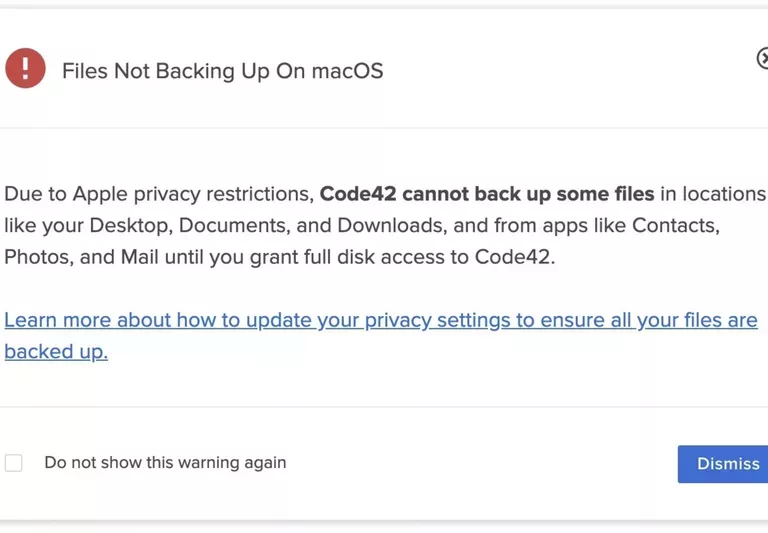
Task: Tick the empty checkbox beside the warning text
Action: pyautogui.click(x=14, y=463)
